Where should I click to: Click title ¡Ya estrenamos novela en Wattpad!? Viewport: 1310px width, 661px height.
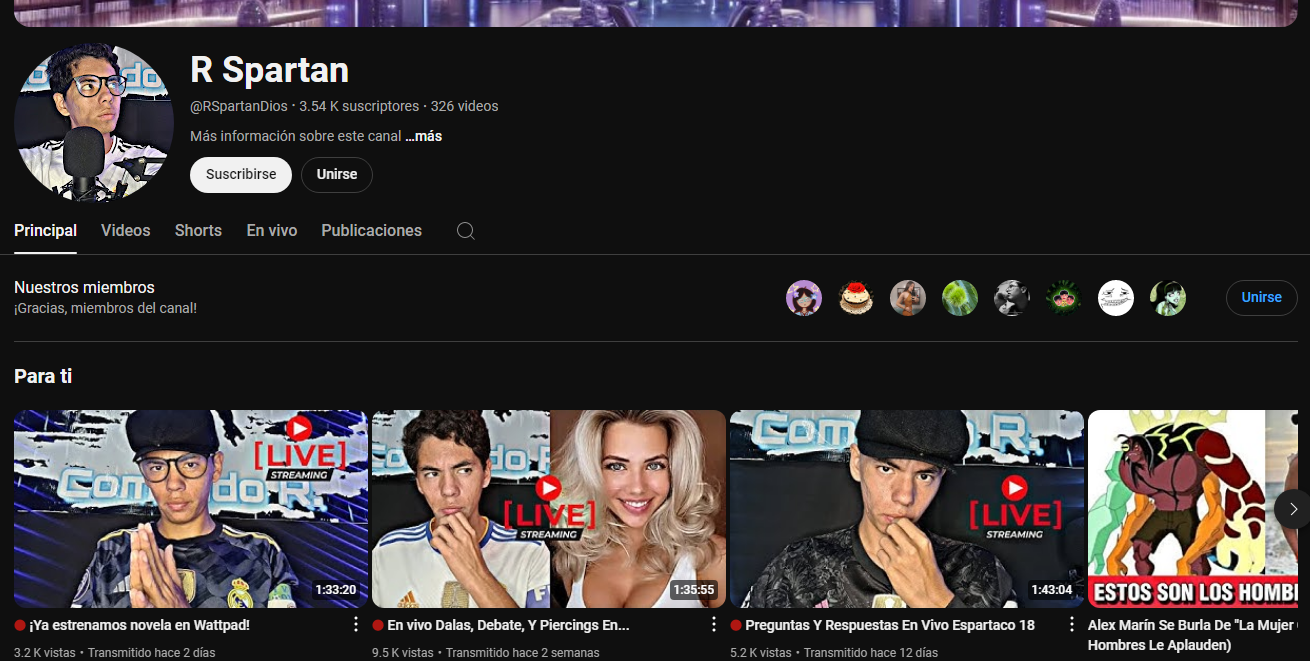(139, 625)
